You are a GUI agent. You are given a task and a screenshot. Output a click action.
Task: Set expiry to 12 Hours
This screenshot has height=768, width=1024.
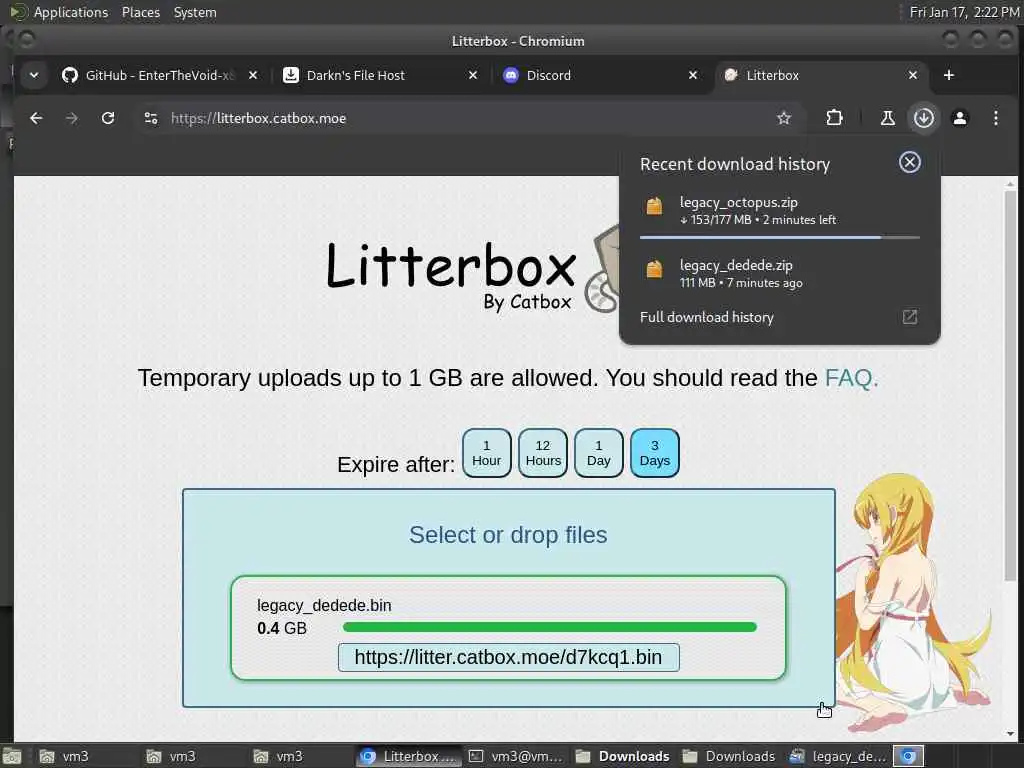point(543,453)
